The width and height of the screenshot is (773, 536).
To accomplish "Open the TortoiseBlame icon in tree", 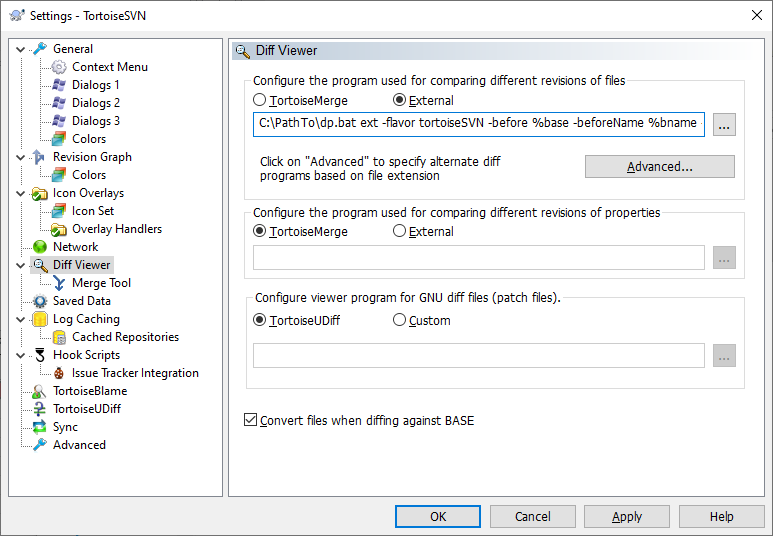I will tap(40, 391).
